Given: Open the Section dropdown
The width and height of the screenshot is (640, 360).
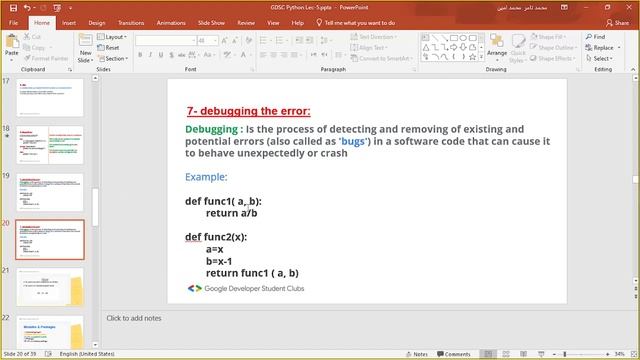Looking at the screenshot, I should click(113, 58).
